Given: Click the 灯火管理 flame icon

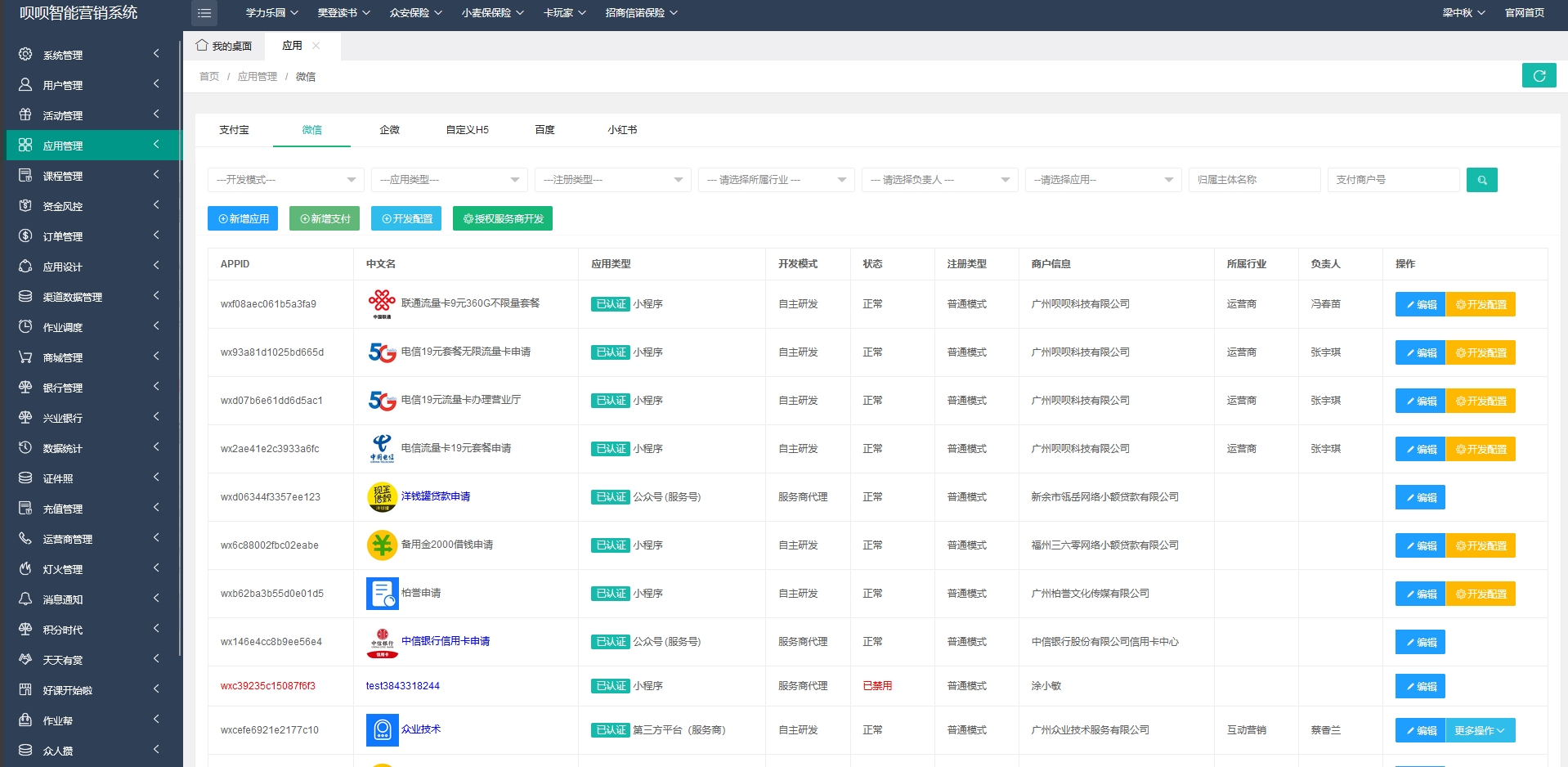Looking at the screenshot, I should pyautogui.click(x=25, y=569).
